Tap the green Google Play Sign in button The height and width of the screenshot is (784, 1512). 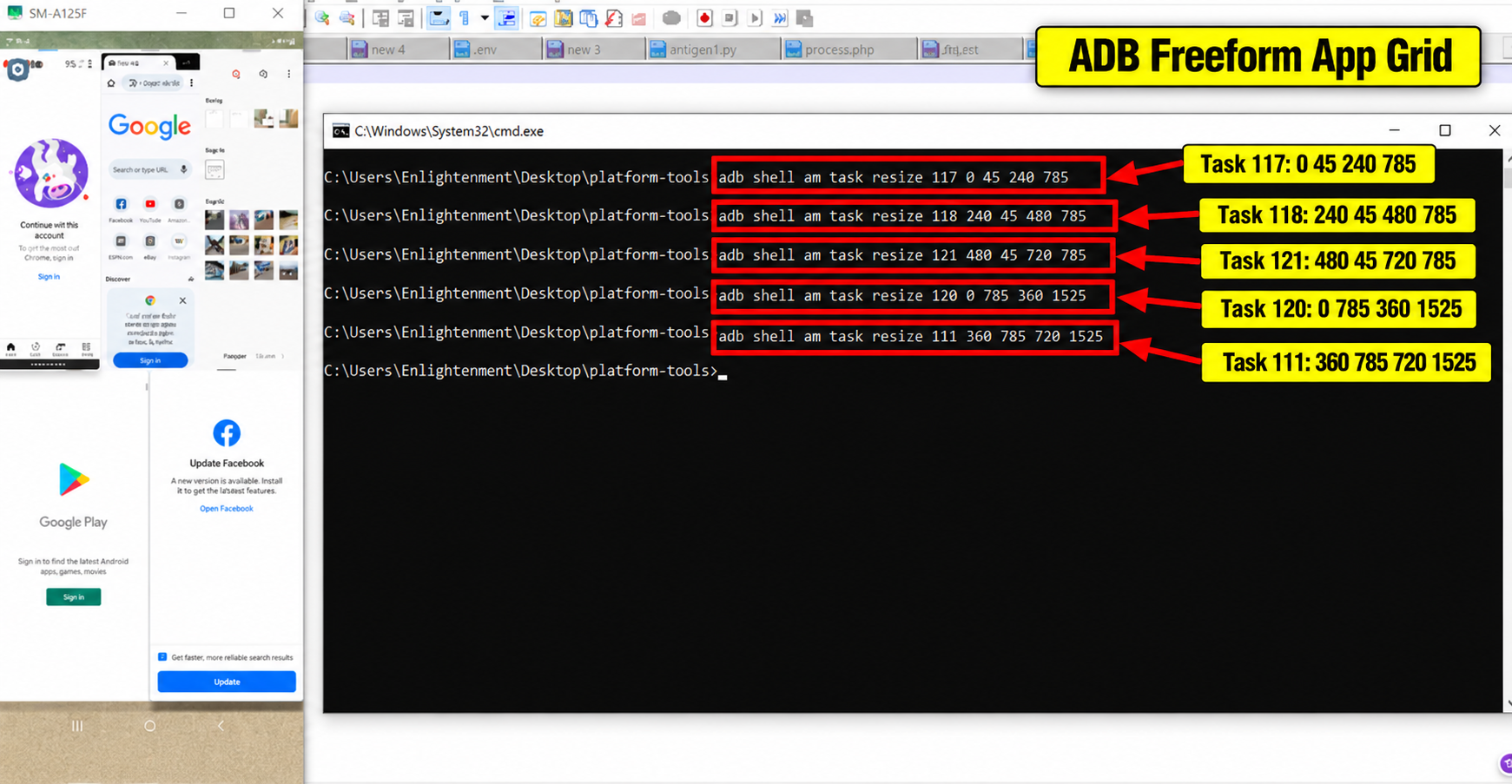(74, 597)
